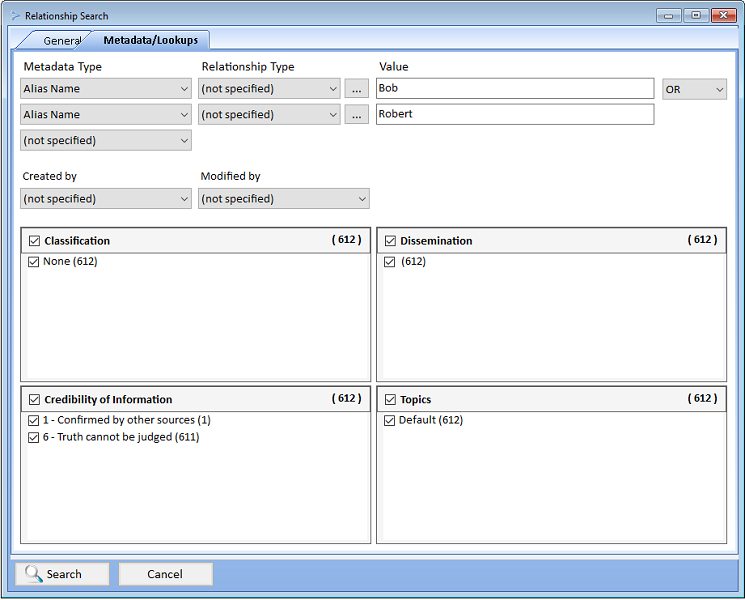
Task: Toggle the Dissemination header checkbox
Action: point(390,241)
